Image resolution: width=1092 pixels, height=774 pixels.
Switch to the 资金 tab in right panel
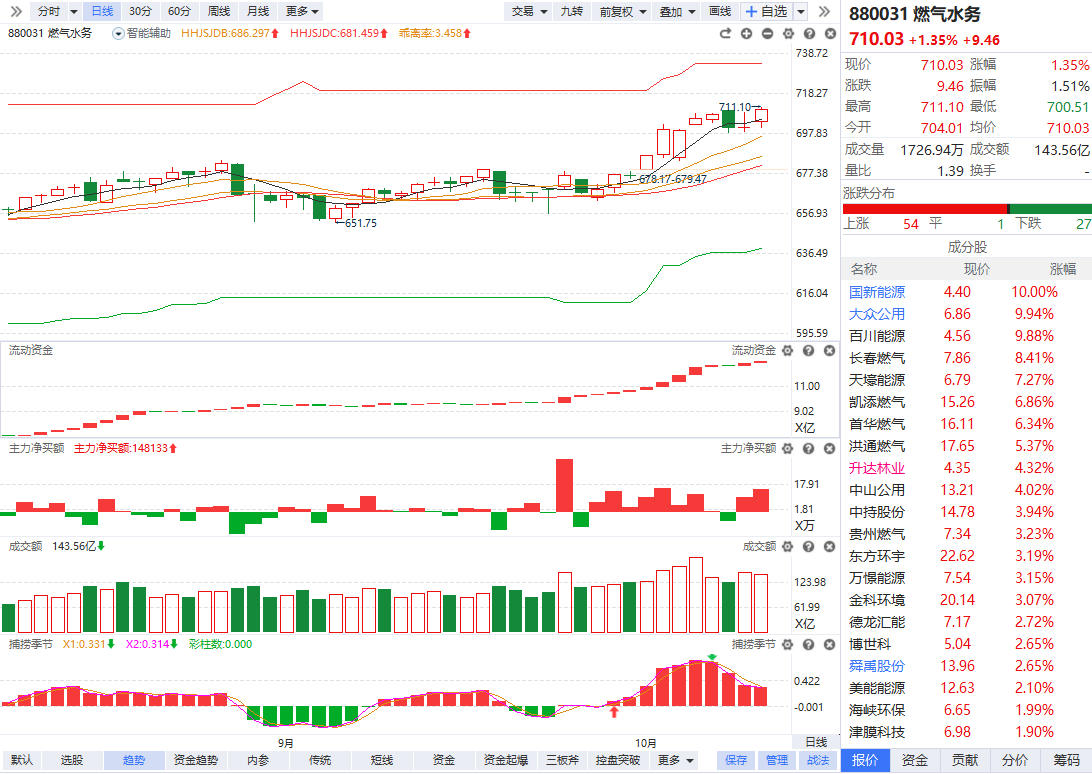tap(915, 760)
